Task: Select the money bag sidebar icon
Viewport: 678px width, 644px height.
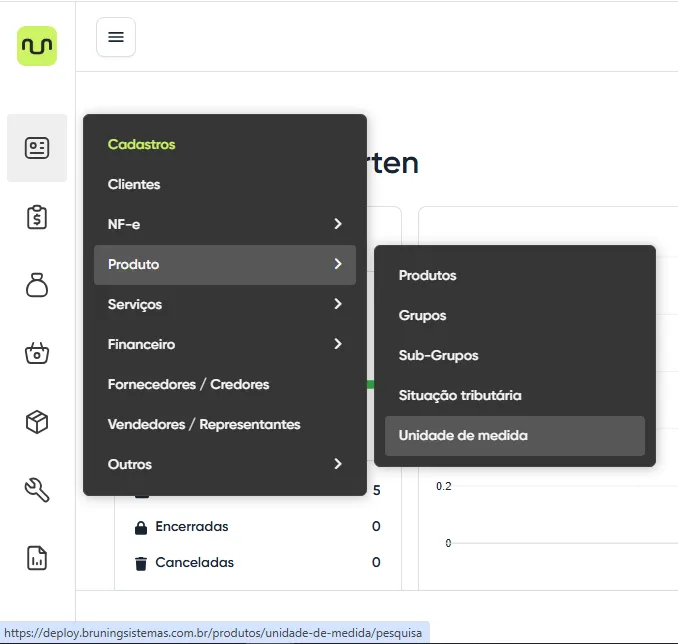Action: [x=37, y=286]
